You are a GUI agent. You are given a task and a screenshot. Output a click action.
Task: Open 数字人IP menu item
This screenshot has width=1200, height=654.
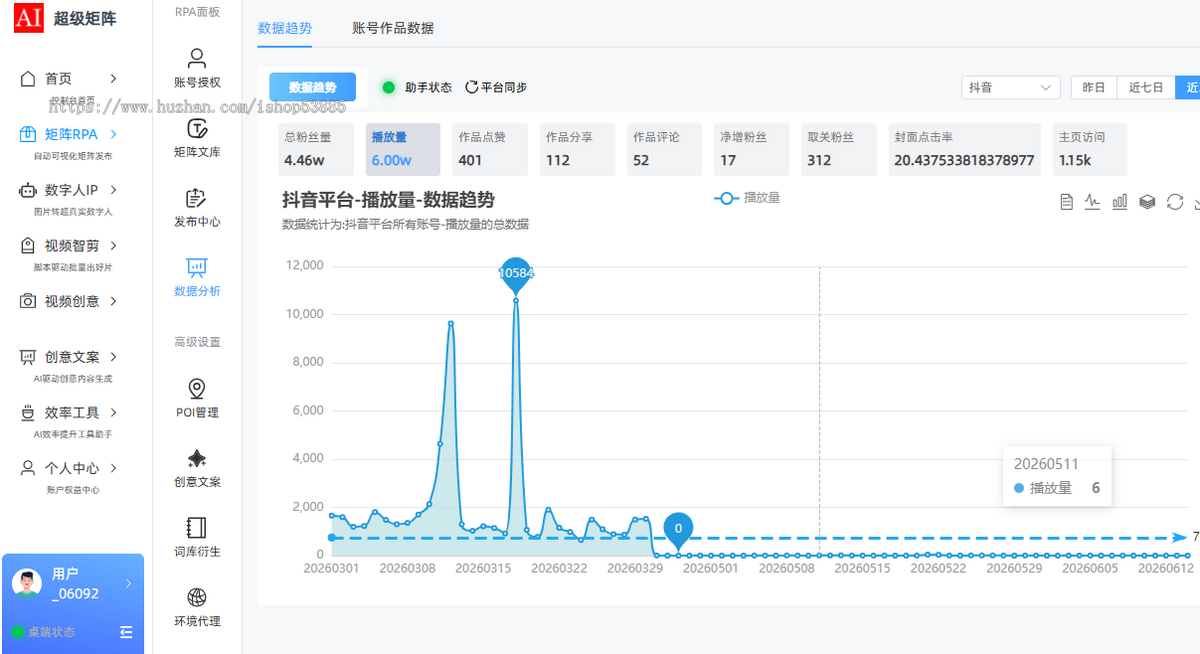click(71, 190)
